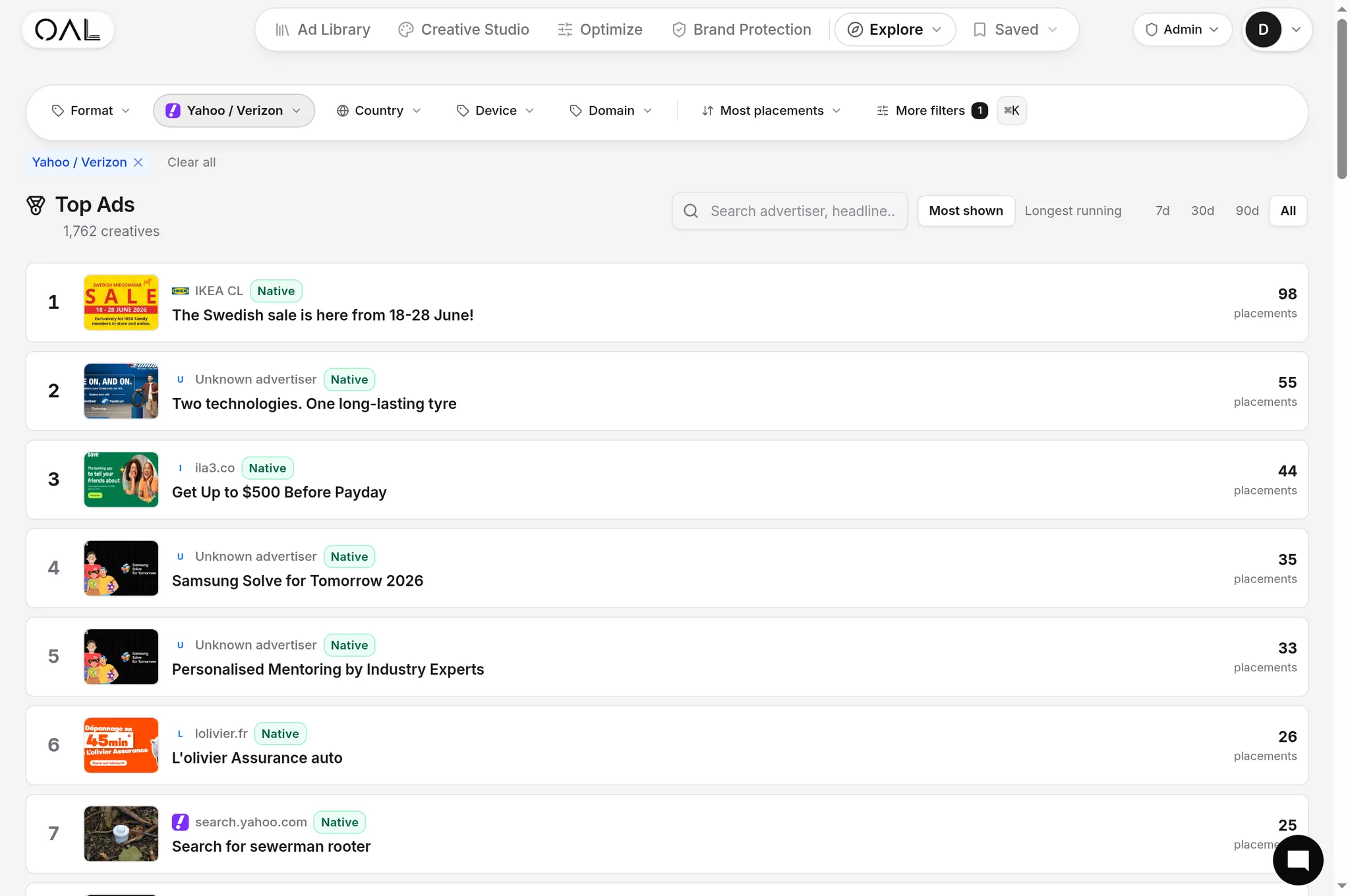Open the Domain filter
The width and height of the screenshot is (1350, 896).
pyautogui.click(x=611, y=111)
